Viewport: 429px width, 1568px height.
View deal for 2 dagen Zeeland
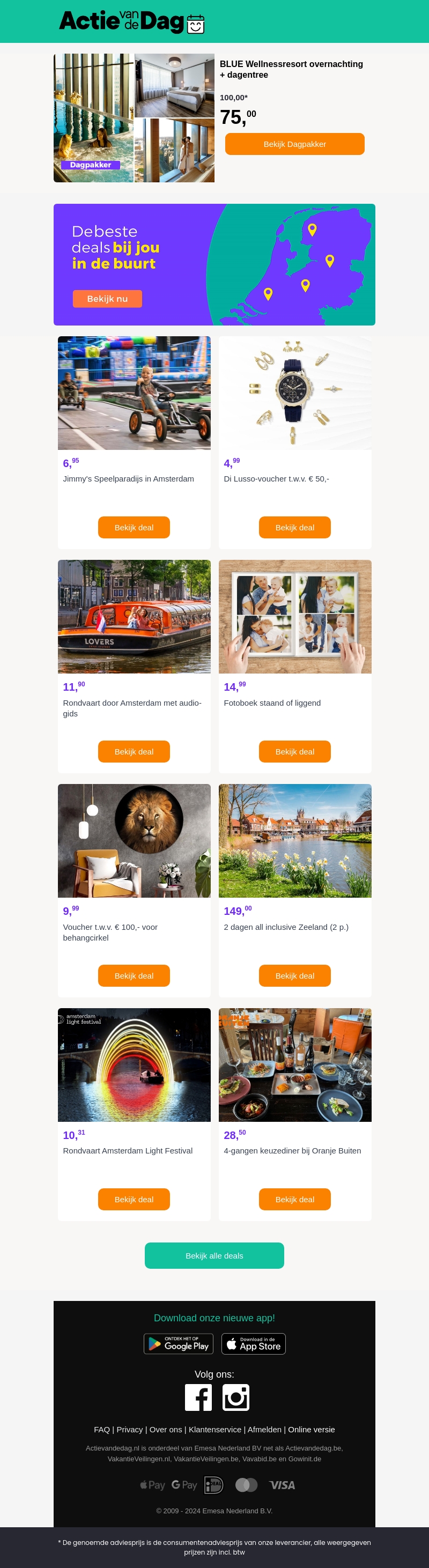tap(294, 975)
